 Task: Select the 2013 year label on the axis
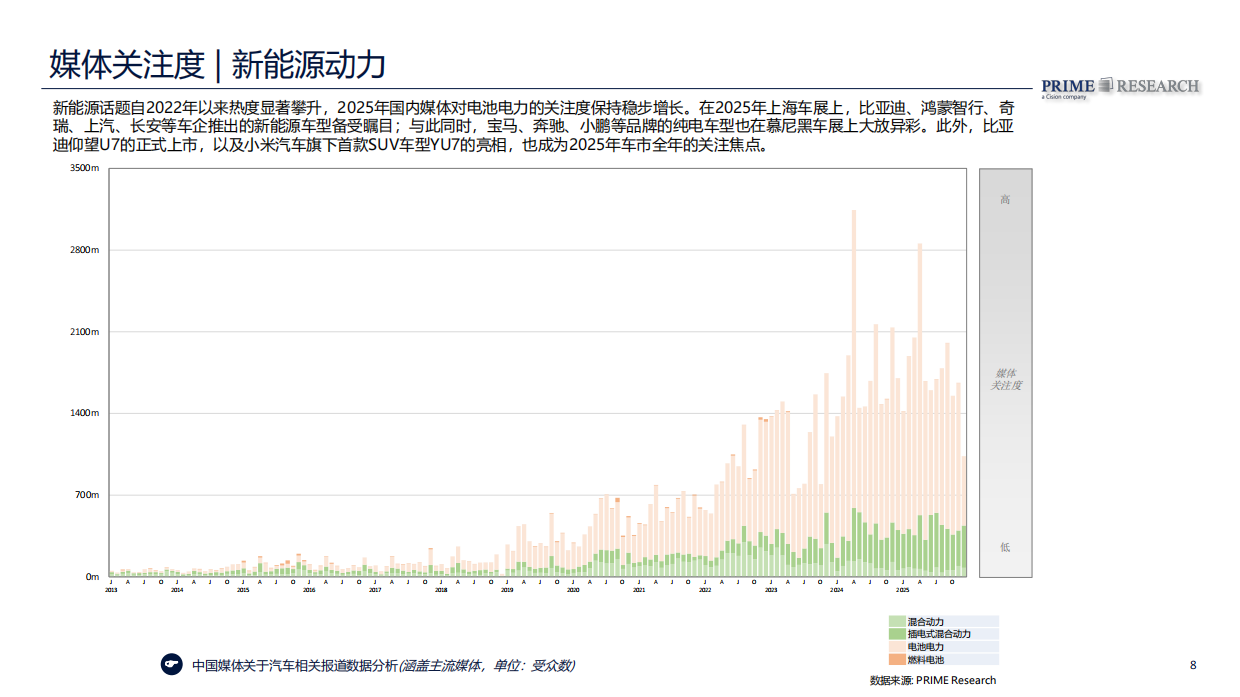click(110, 591)
